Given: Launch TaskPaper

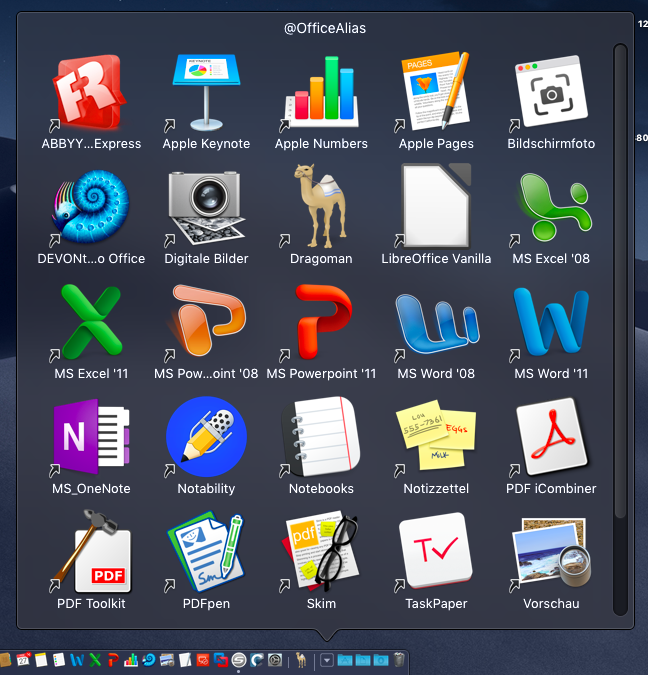Looking at the screenshot, I should pos(436,551).
